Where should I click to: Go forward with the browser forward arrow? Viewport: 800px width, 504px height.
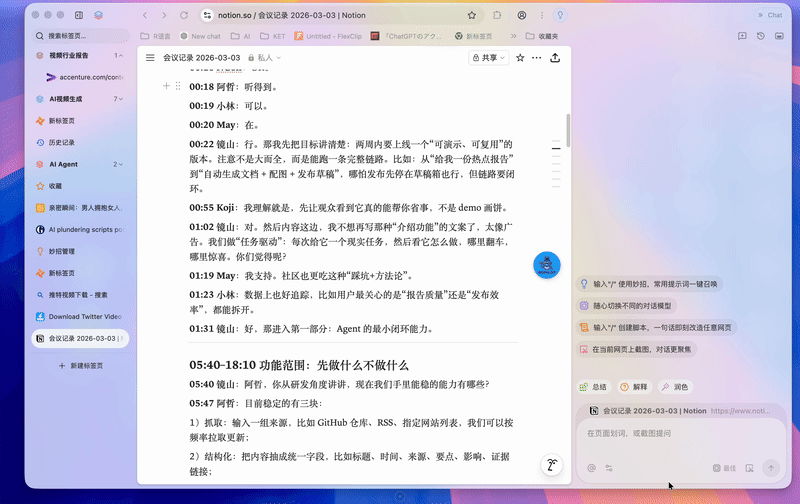(x=164, y=15)
